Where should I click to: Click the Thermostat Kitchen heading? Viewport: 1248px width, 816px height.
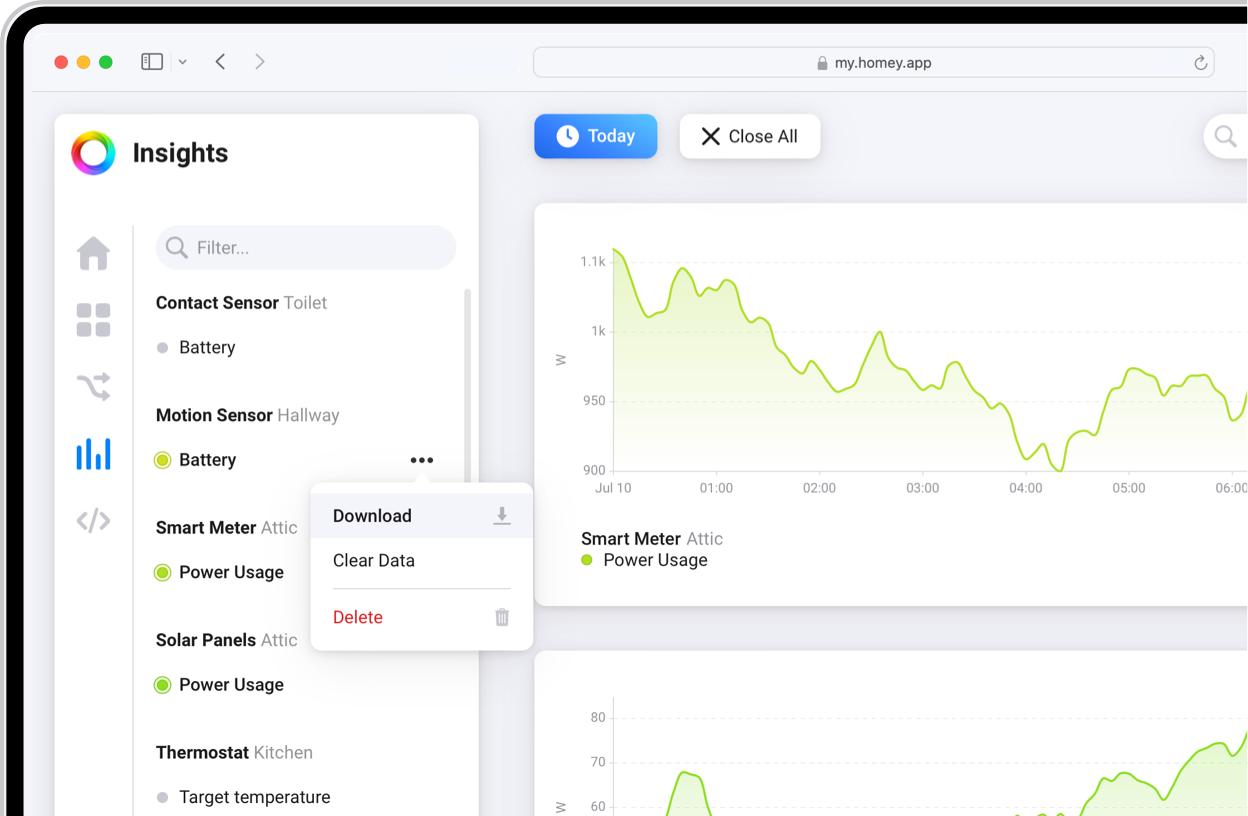(234, 753)
